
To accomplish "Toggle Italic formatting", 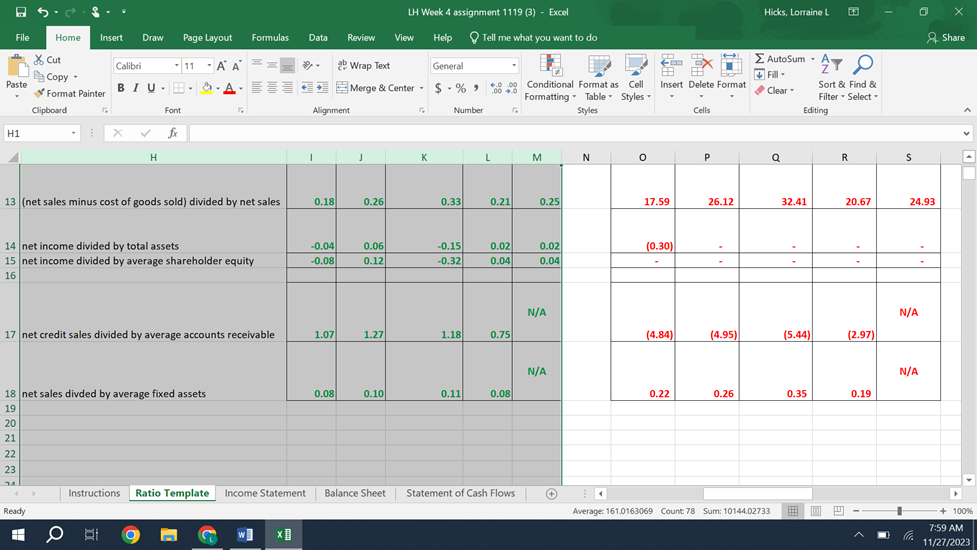I will tap(136, 88).
